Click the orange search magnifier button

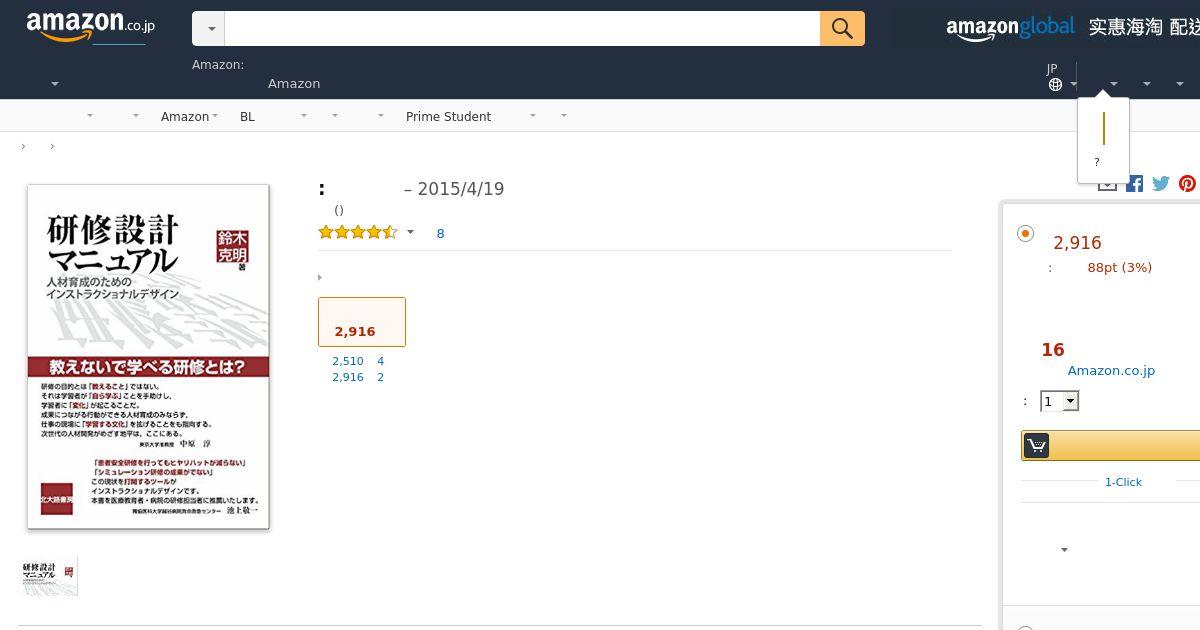842,29
